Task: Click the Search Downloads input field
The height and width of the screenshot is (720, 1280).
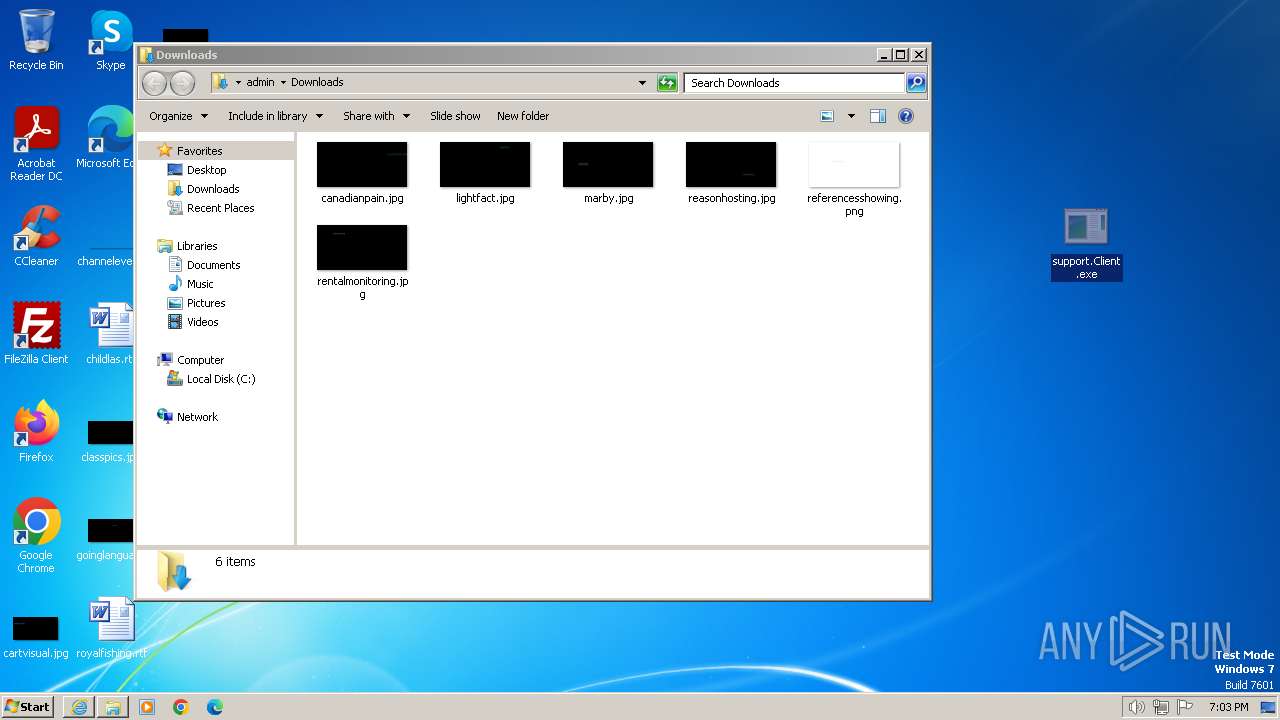Action: click(795, 83)
